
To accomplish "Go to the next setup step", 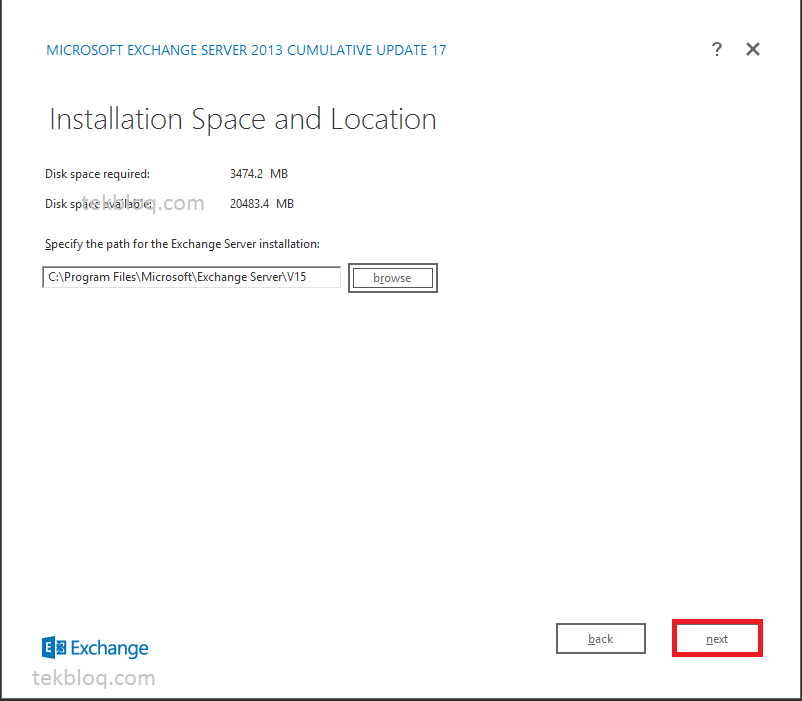I will click(717, 638).
